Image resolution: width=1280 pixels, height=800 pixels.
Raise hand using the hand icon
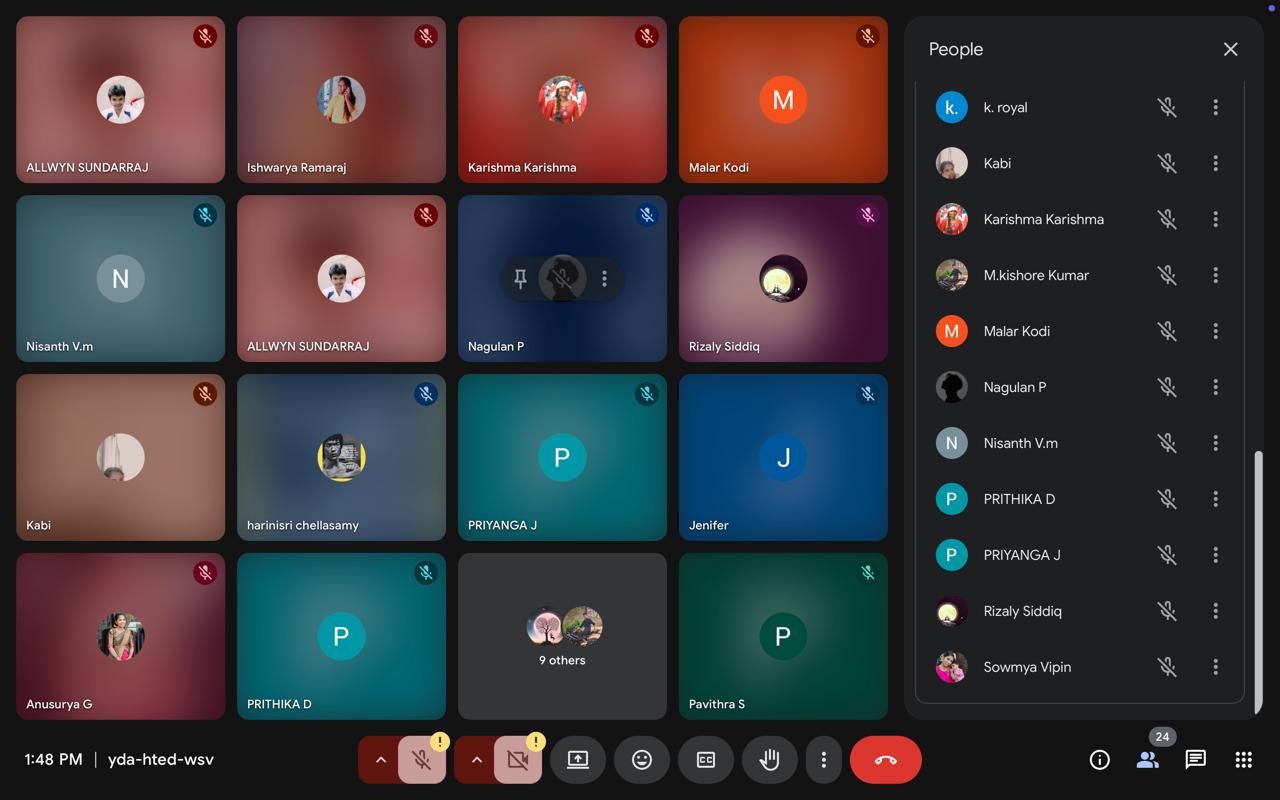(x=769, y=760)
